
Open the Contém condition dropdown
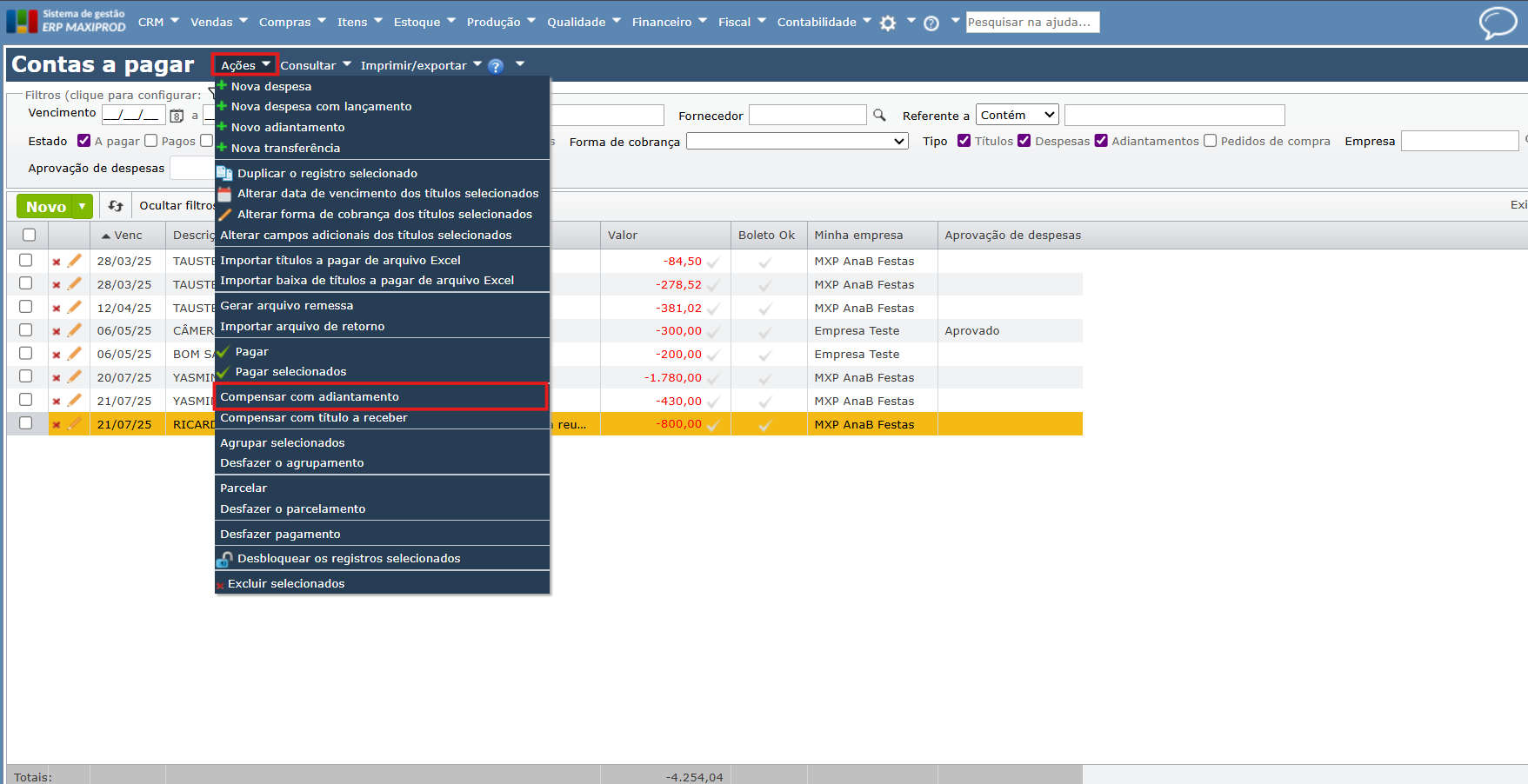point(1018,115)
